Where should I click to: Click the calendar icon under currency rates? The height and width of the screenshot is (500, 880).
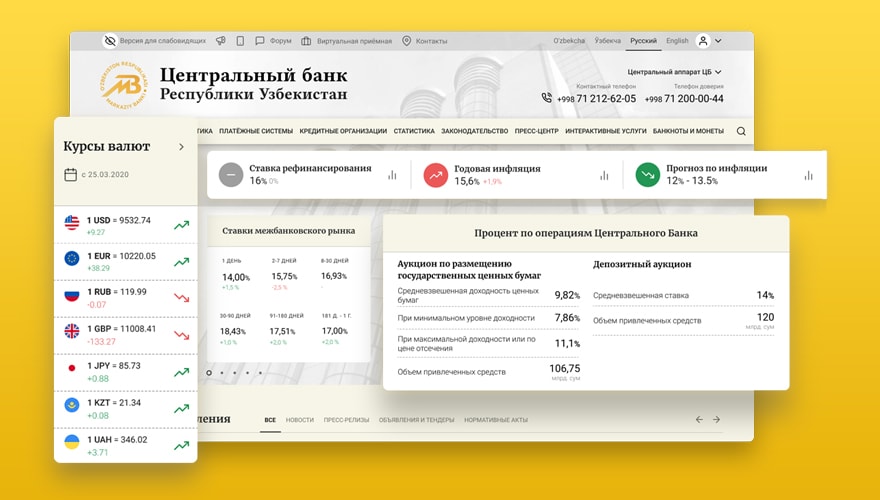coord(70,175)
